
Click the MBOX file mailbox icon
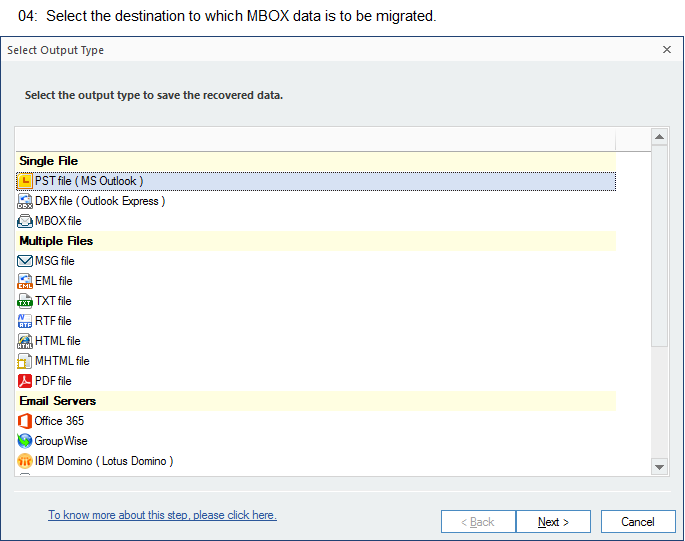(25, 221)
